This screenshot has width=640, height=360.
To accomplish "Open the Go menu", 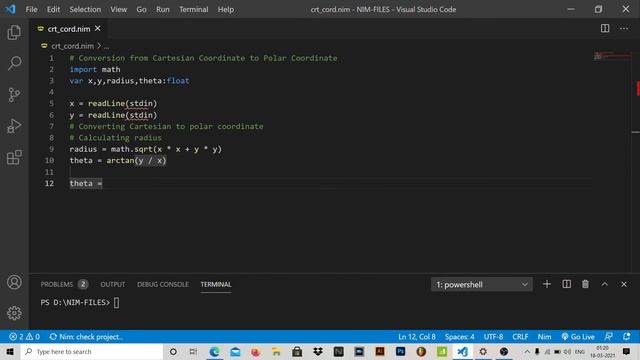I will 141,9.
